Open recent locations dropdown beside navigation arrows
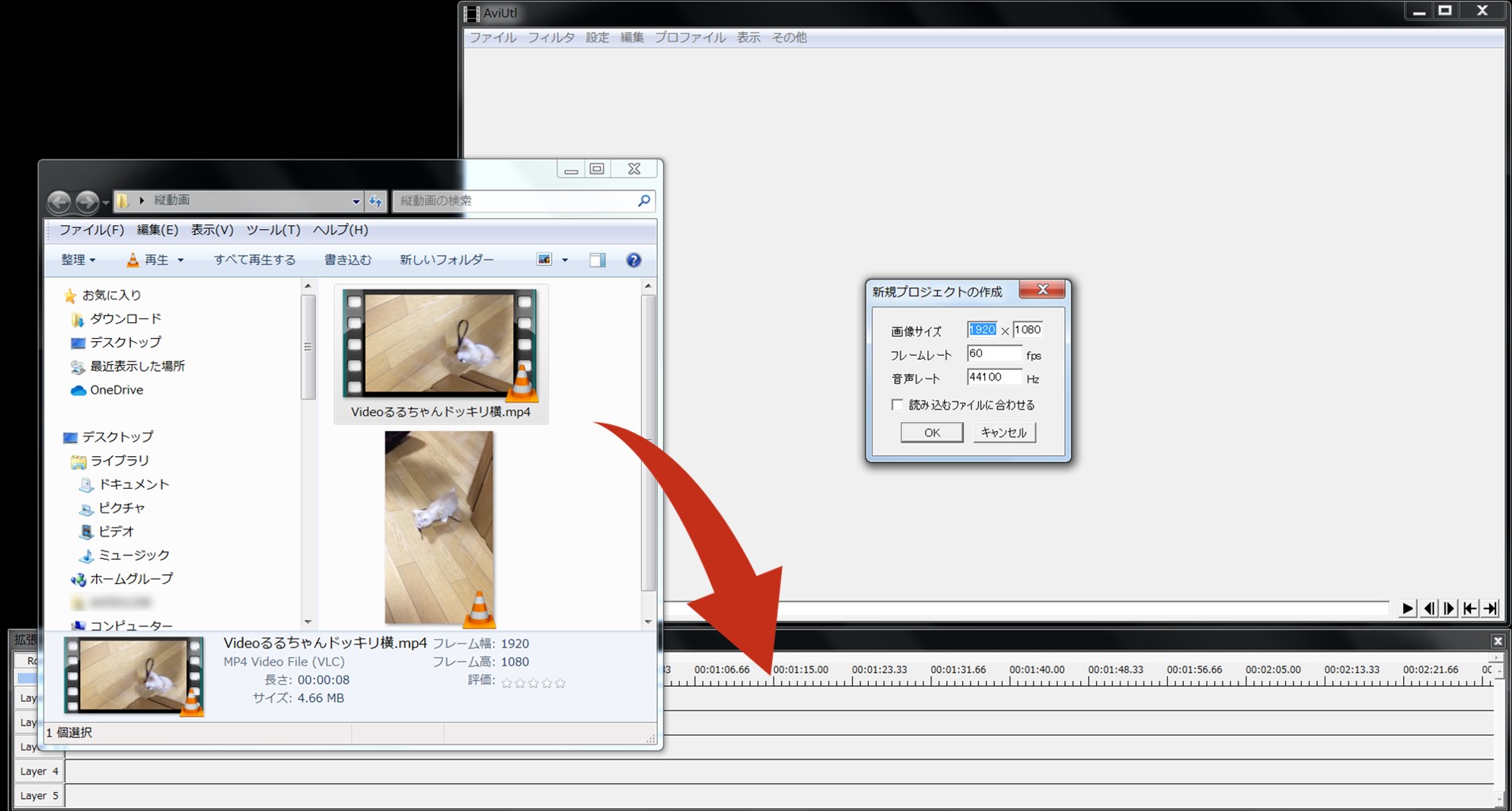The width and height of the screenshot is (1512, 811). point(106,203)
